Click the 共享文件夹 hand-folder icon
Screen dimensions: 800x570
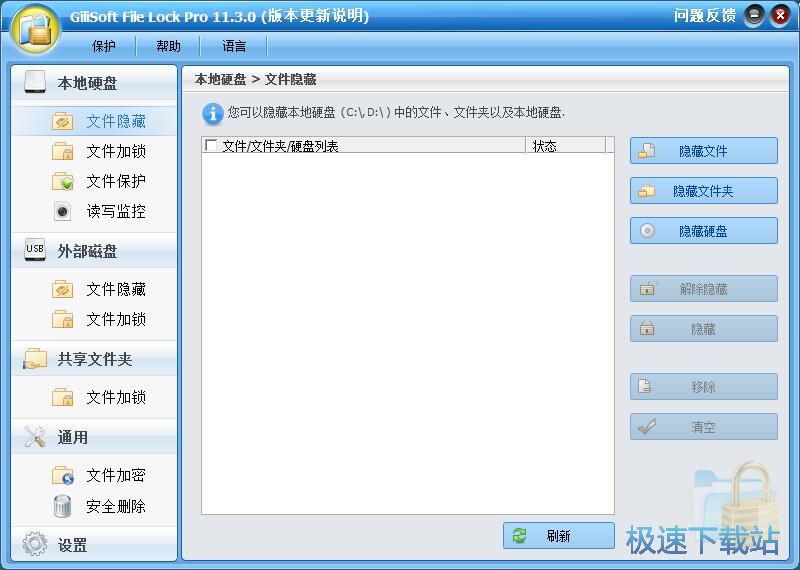(x=35, y=359)
